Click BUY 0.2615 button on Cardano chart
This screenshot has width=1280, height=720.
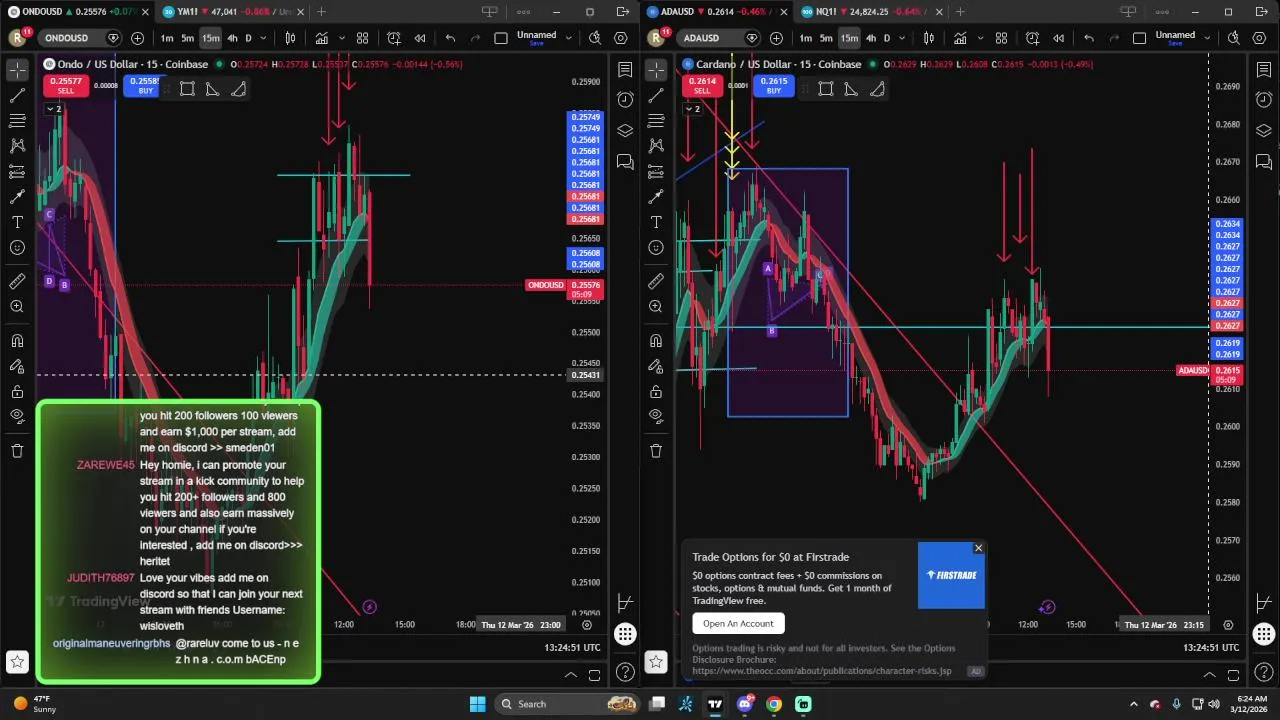click(773, 86)
